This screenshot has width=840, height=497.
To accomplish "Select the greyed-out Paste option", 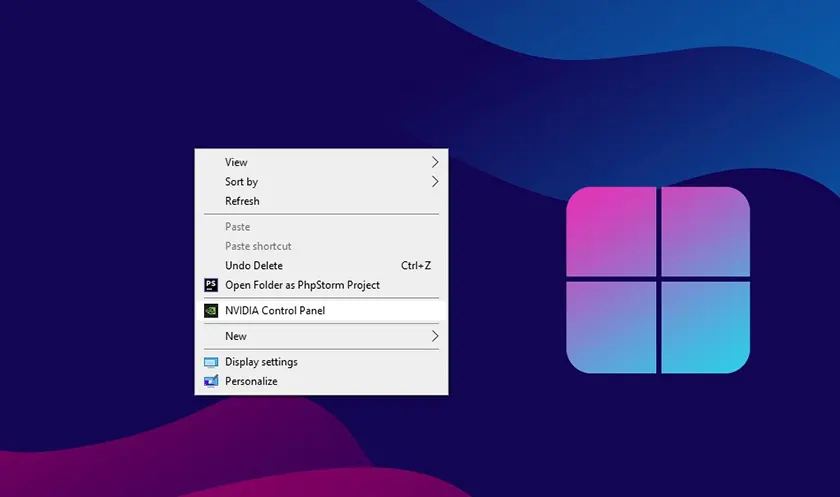I will coord(237,227).
